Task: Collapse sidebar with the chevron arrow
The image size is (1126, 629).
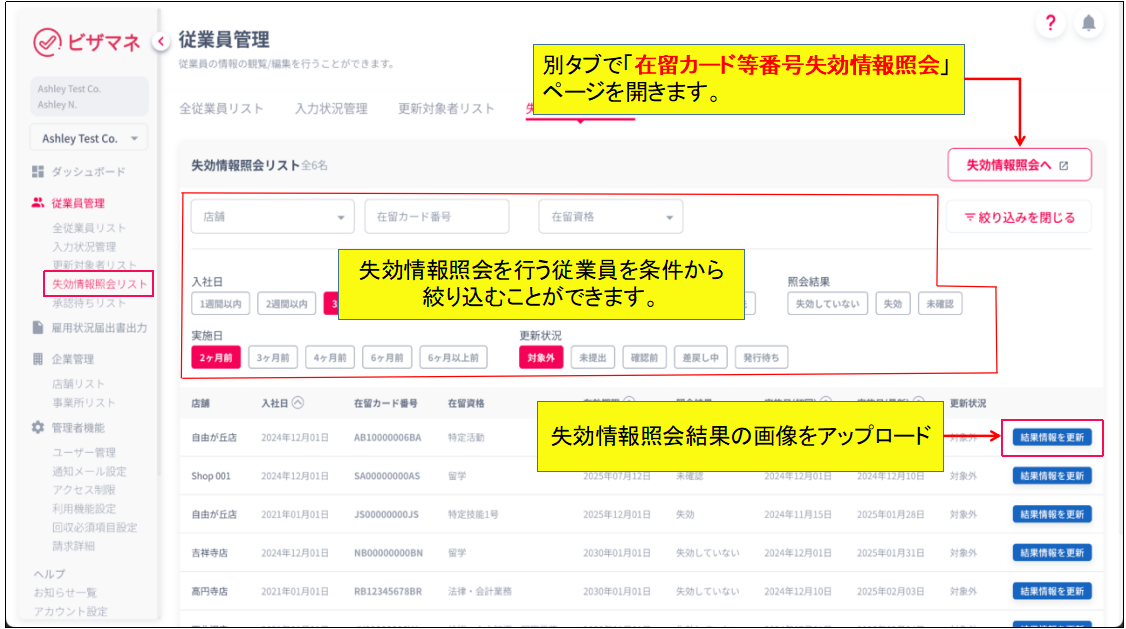Action: click(x=160, y=41)
